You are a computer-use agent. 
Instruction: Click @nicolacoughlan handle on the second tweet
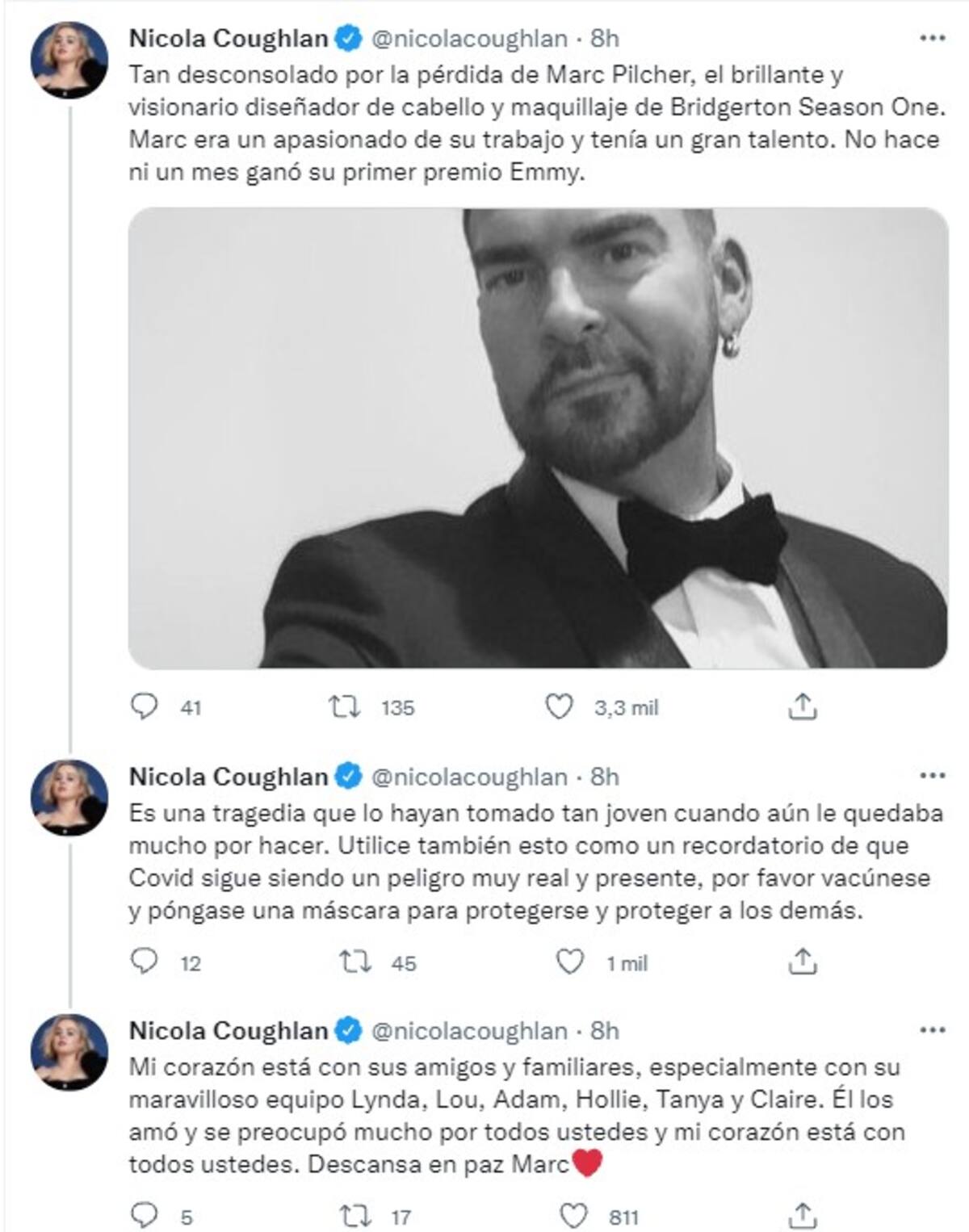(x=468, y=777)
